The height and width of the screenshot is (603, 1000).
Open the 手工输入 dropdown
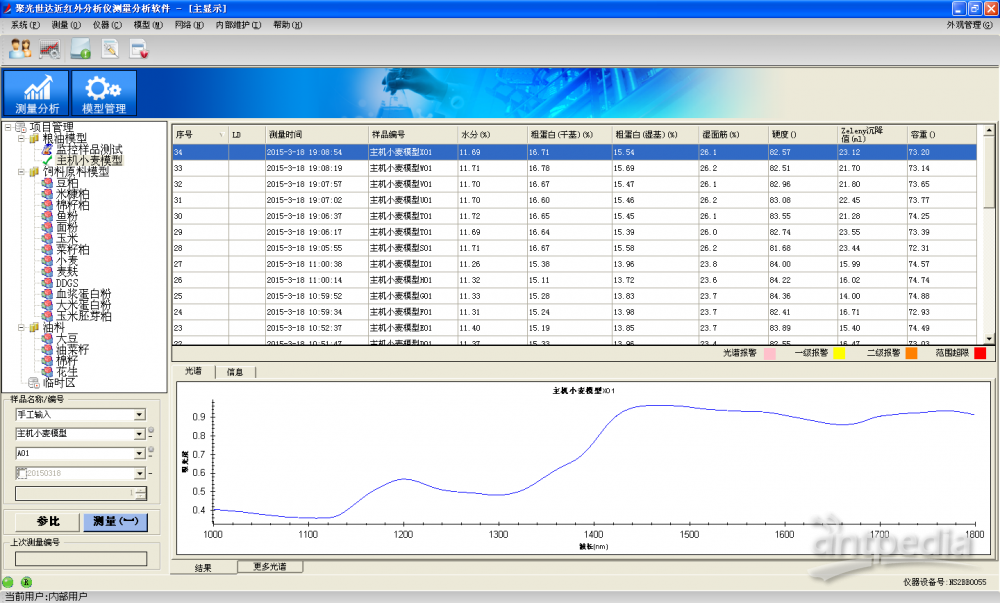pos(139,414)
